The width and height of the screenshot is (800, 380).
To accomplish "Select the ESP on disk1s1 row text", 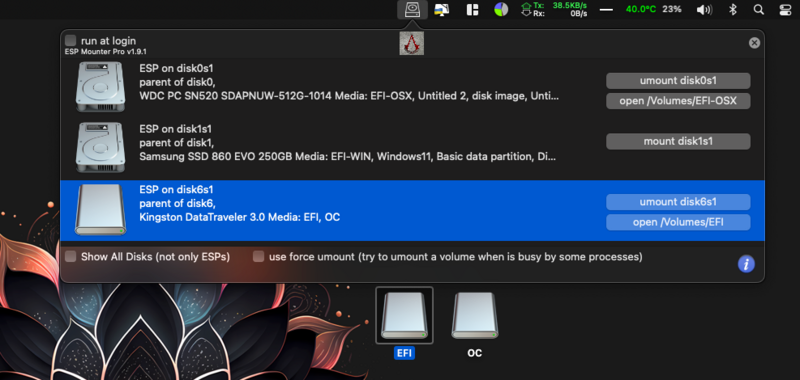I will 176,130.
